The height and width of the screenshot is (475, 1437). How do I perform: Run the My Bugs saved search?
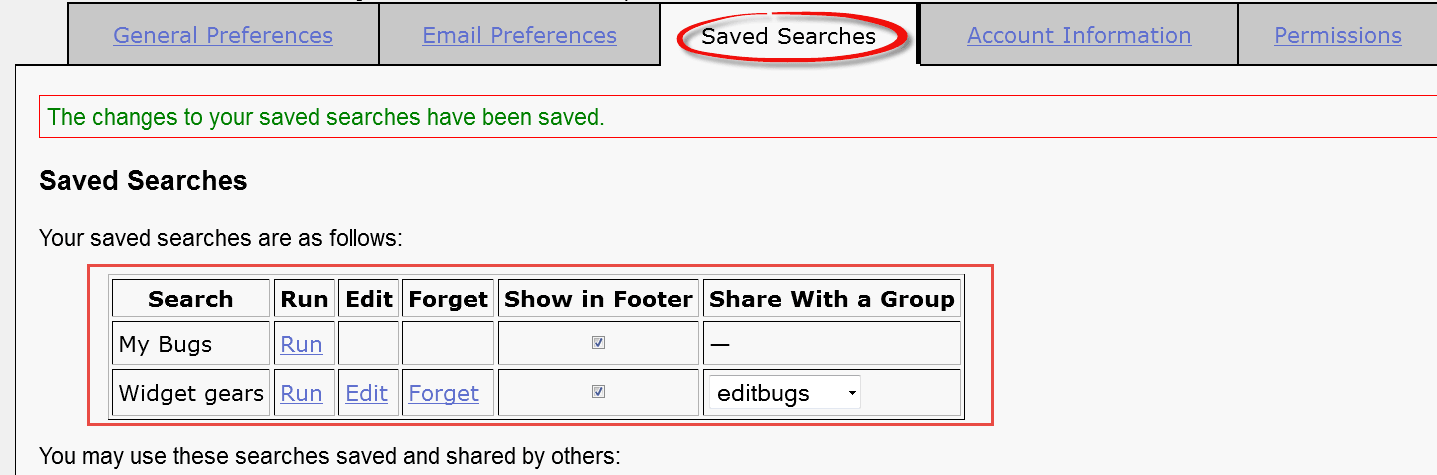coord(301,345)
